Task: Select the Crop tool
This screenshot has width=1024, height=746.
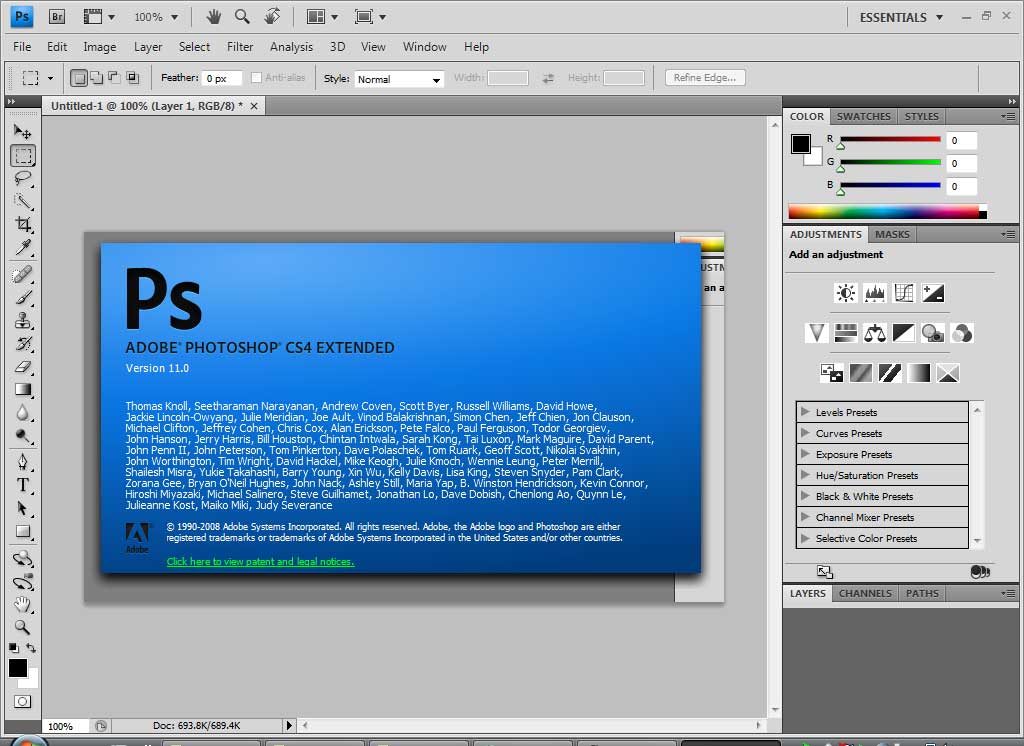Action: pyautogui.click(x=23, y=224)
